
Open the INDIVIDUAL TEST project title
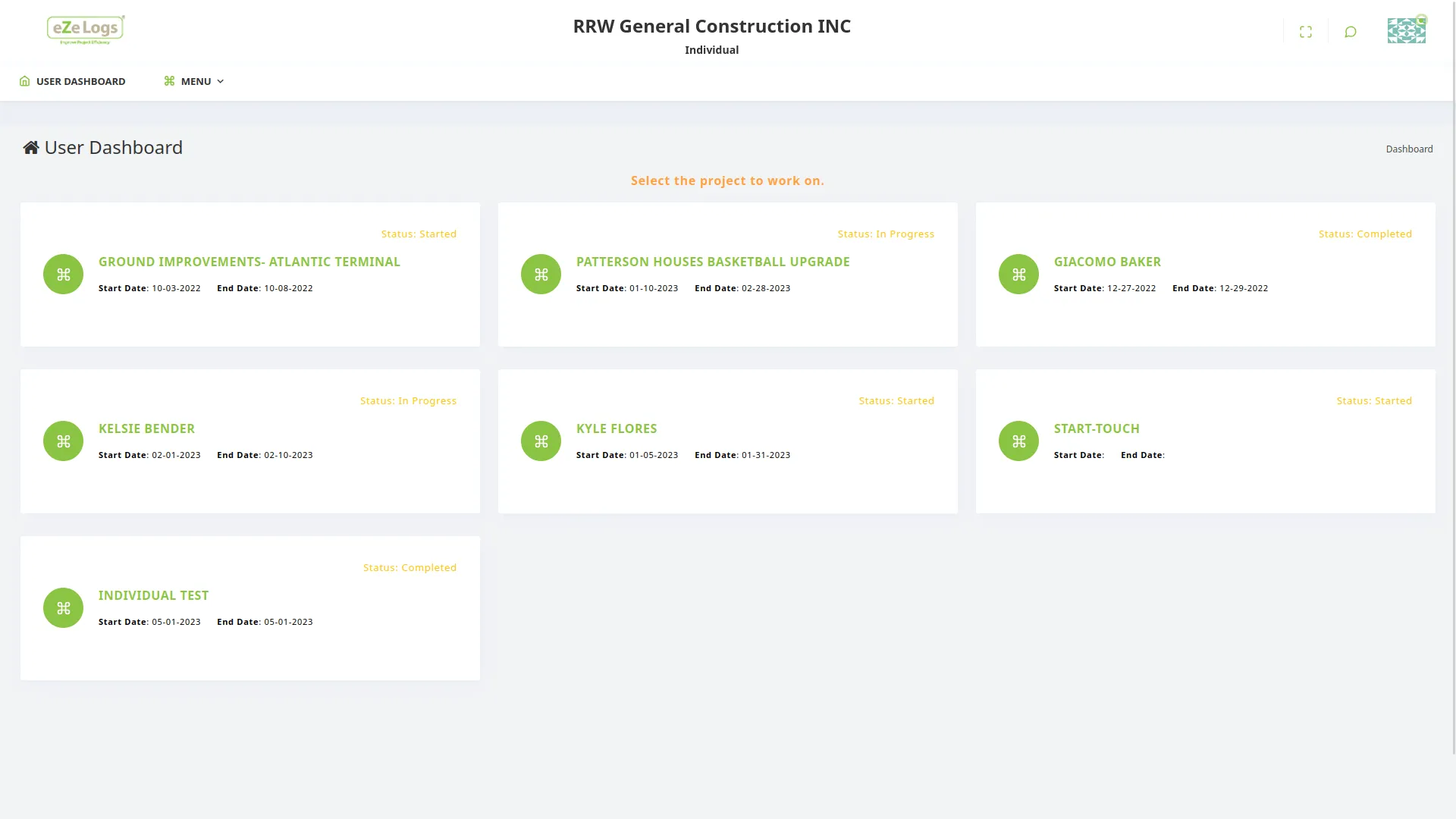(153, 595)
